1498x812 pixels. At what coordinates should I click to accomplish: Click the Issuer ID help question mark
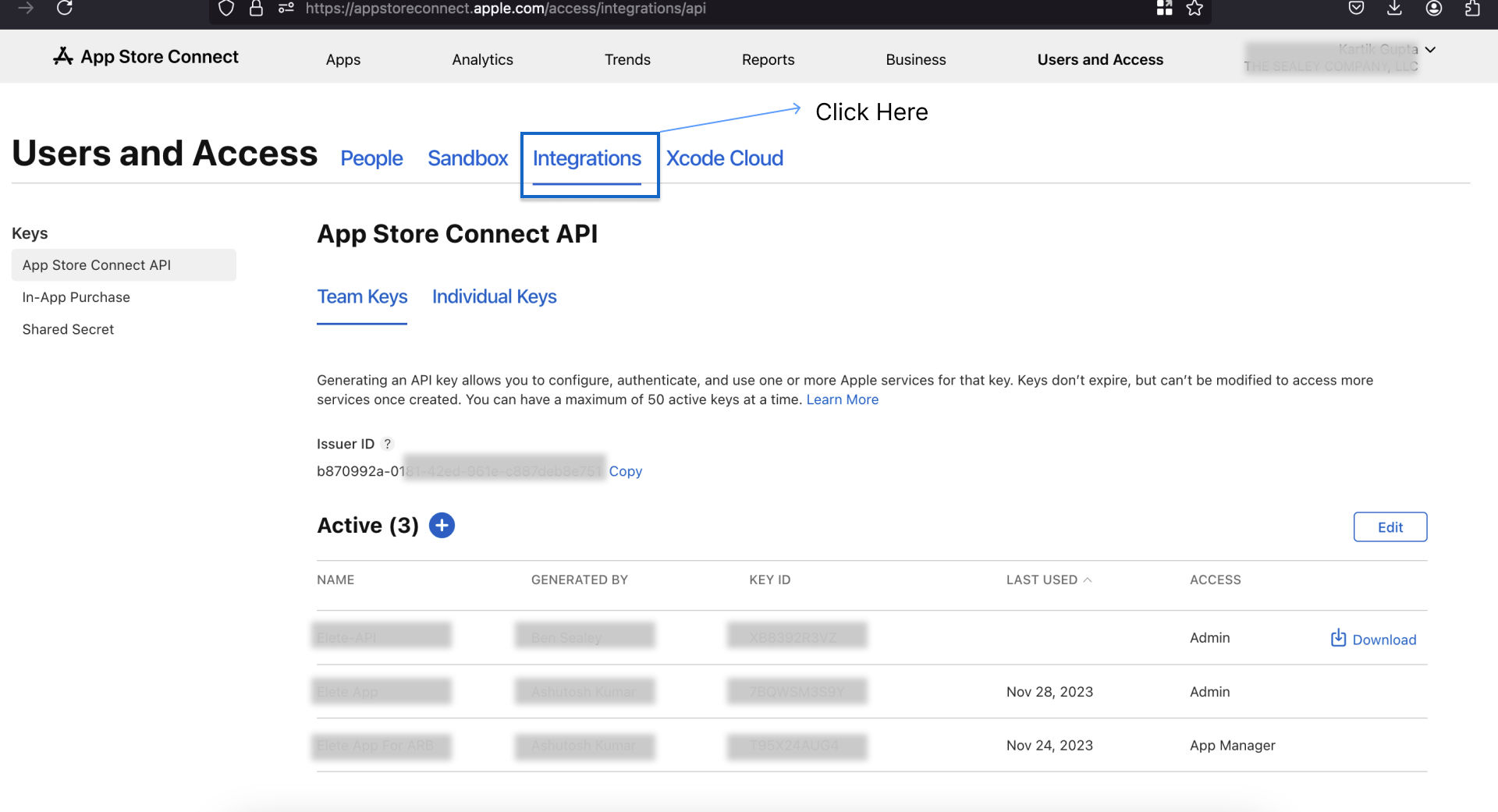pos(388,444)
